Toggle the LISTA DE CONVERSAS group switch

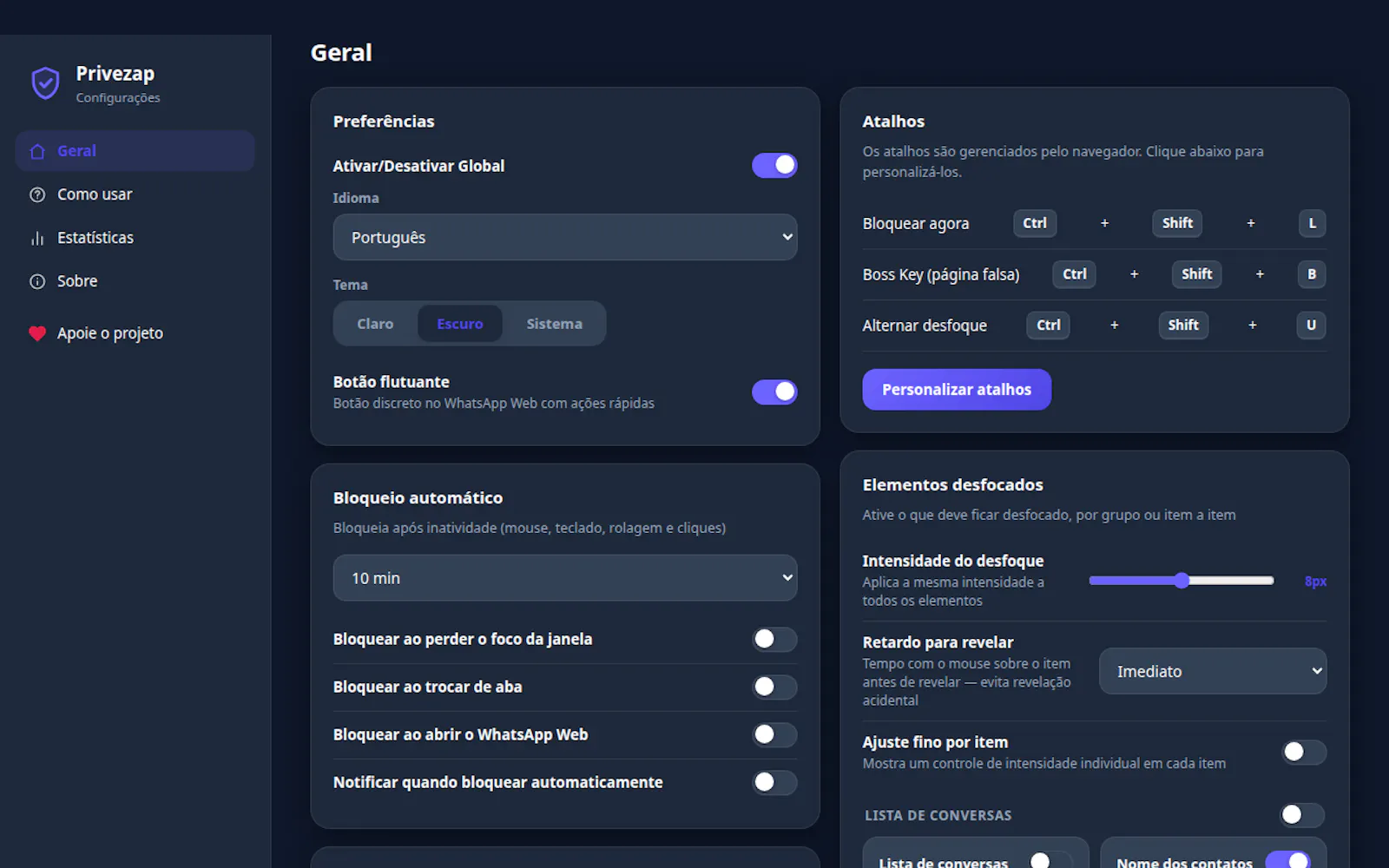coord(1302,814)
